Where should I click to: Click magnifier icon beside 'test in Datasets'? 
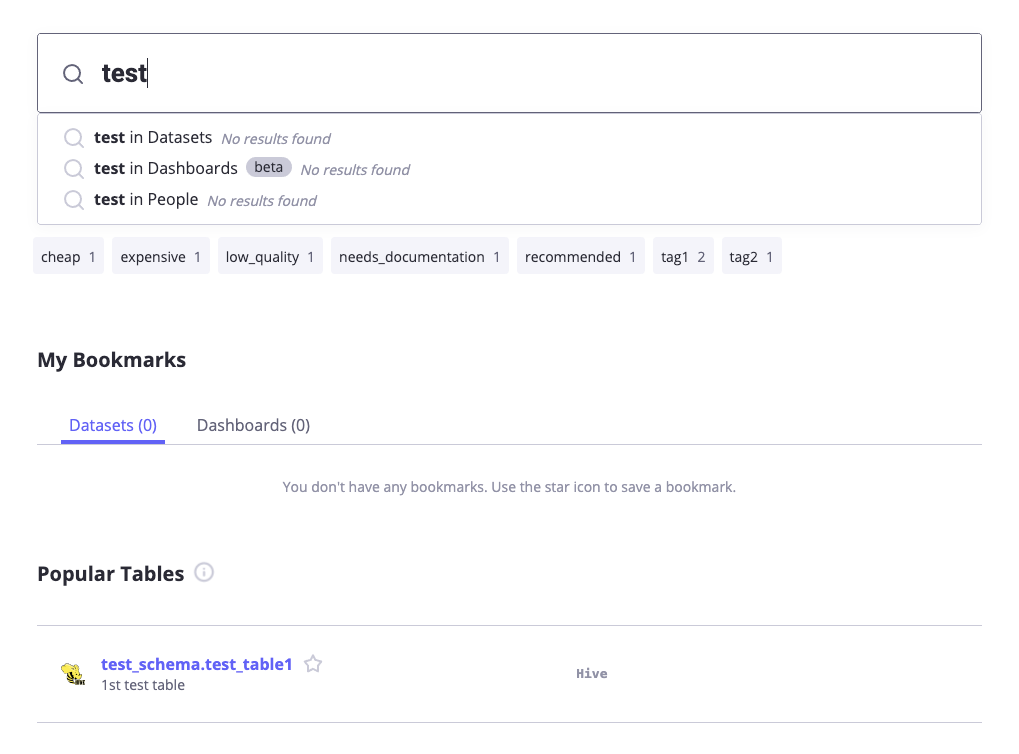pyautogui.click(x=74, y=138)
